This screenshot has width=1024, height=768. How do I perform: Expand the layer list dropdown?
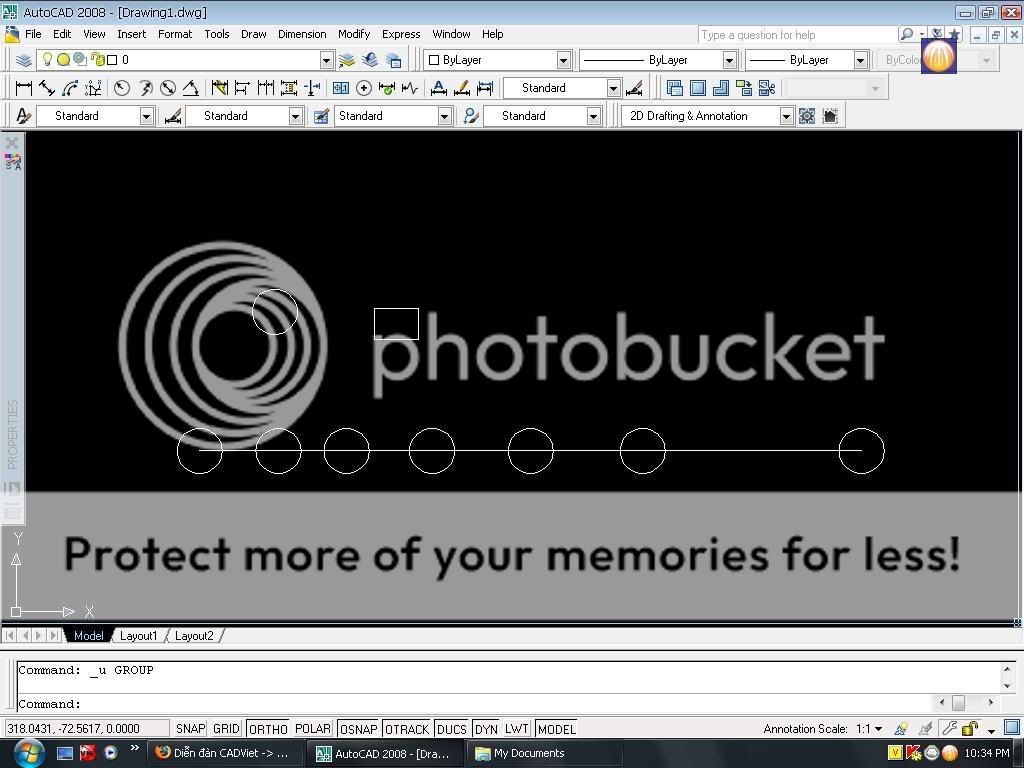click(327, 60)
